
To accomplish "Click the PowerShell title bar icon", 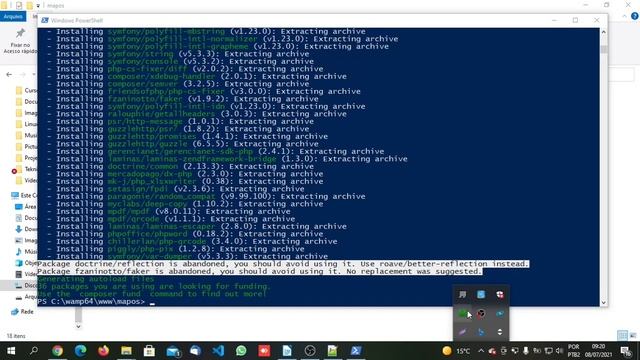I will pos(45,20).
